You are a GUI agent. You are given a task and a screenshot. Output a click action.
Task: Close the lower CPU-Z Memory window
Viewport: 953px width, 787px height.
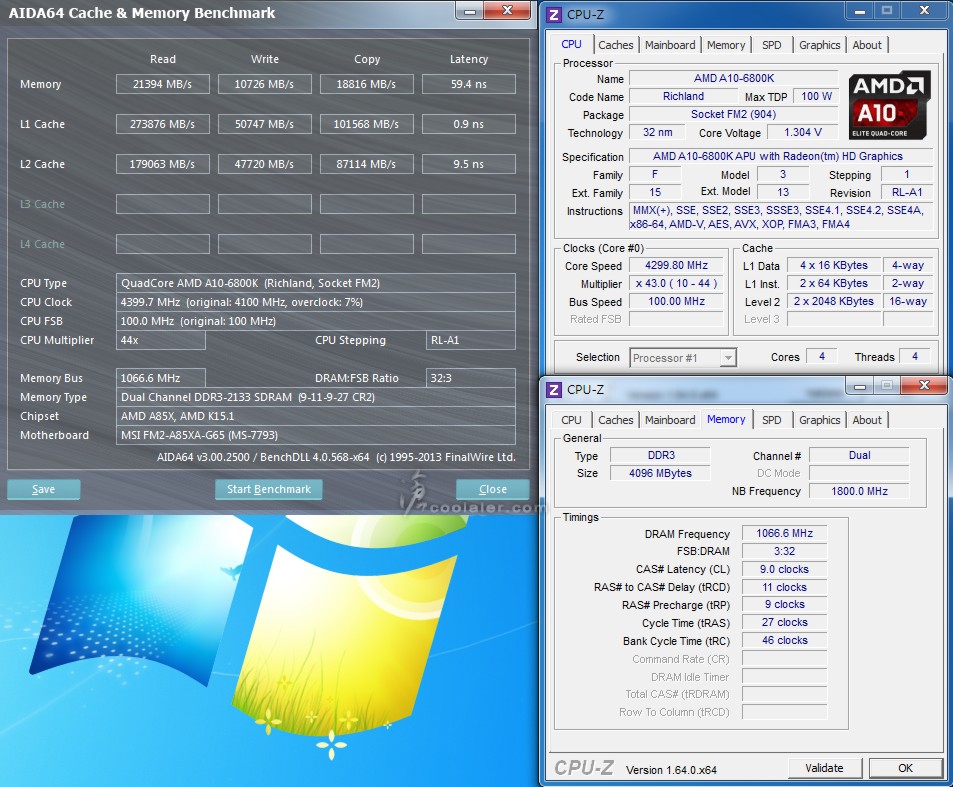click(x=924, y=385)
